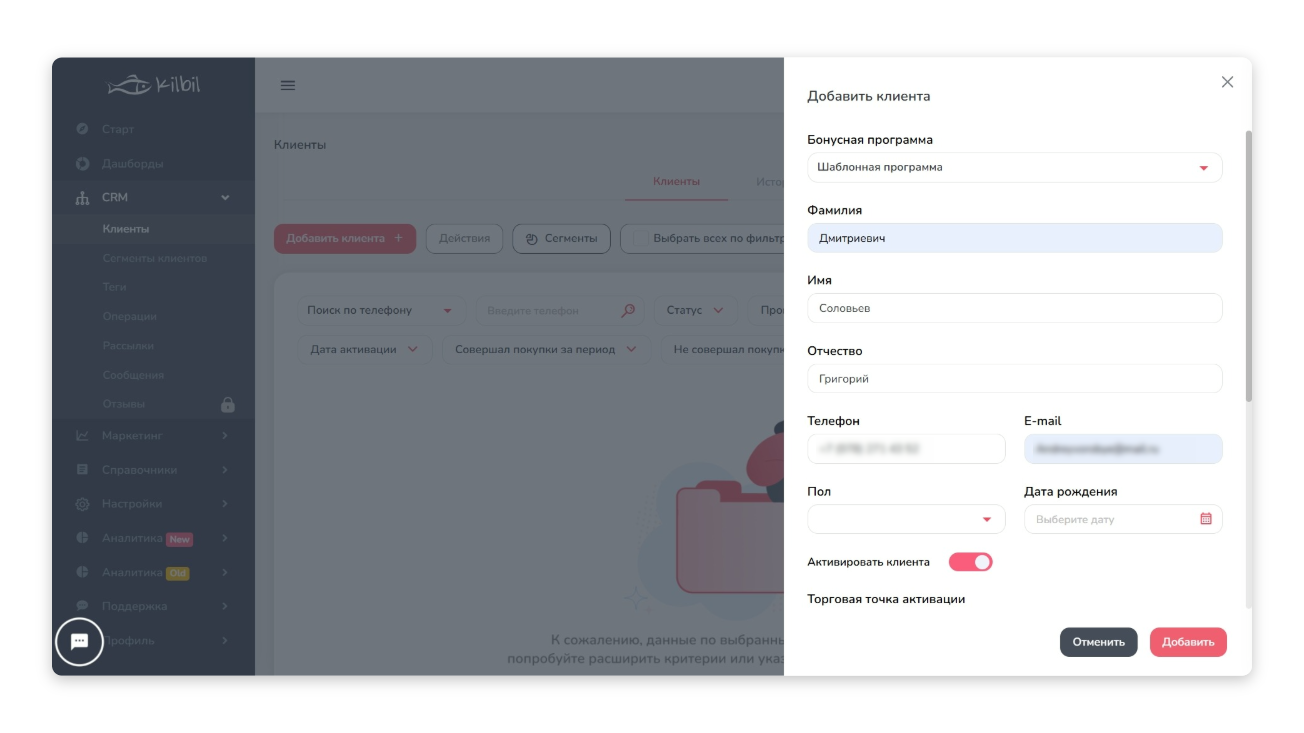
Task: Click the Маркетинг chart icon
Action: pyautogui.click(x=83, y=436)
